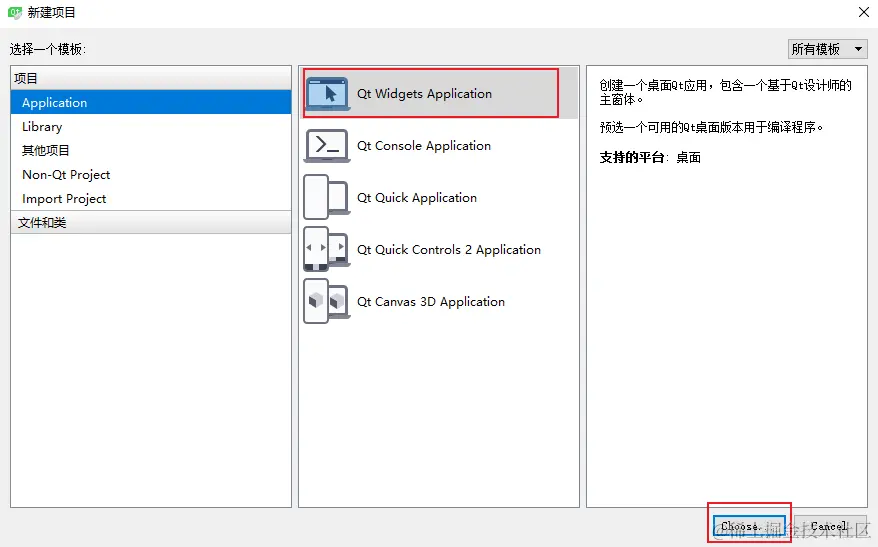This screenshot has width=878, height=547.
Task: Choose the Qt Console Application label
Action: (424, 146)
